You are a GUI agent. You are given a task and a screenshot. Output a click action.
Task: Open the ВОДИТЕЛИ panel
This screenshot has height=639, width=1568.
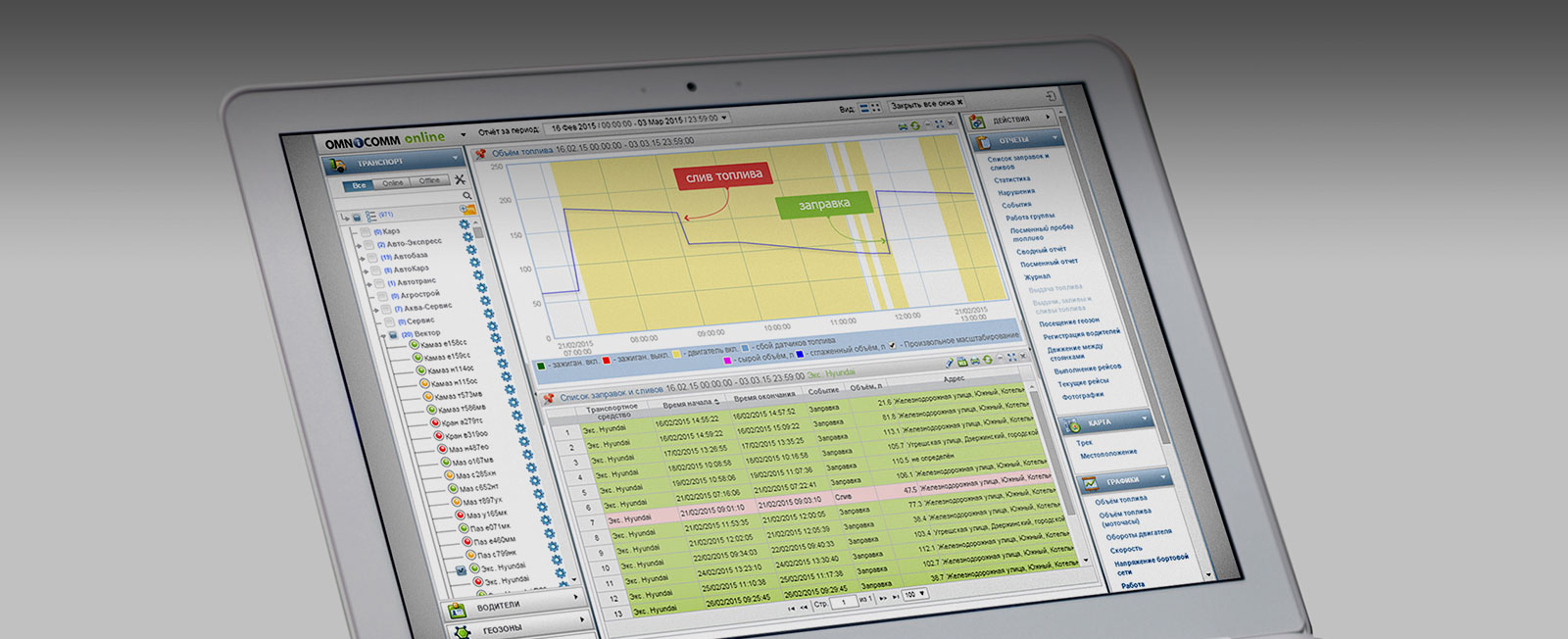(x=514, y=606)
